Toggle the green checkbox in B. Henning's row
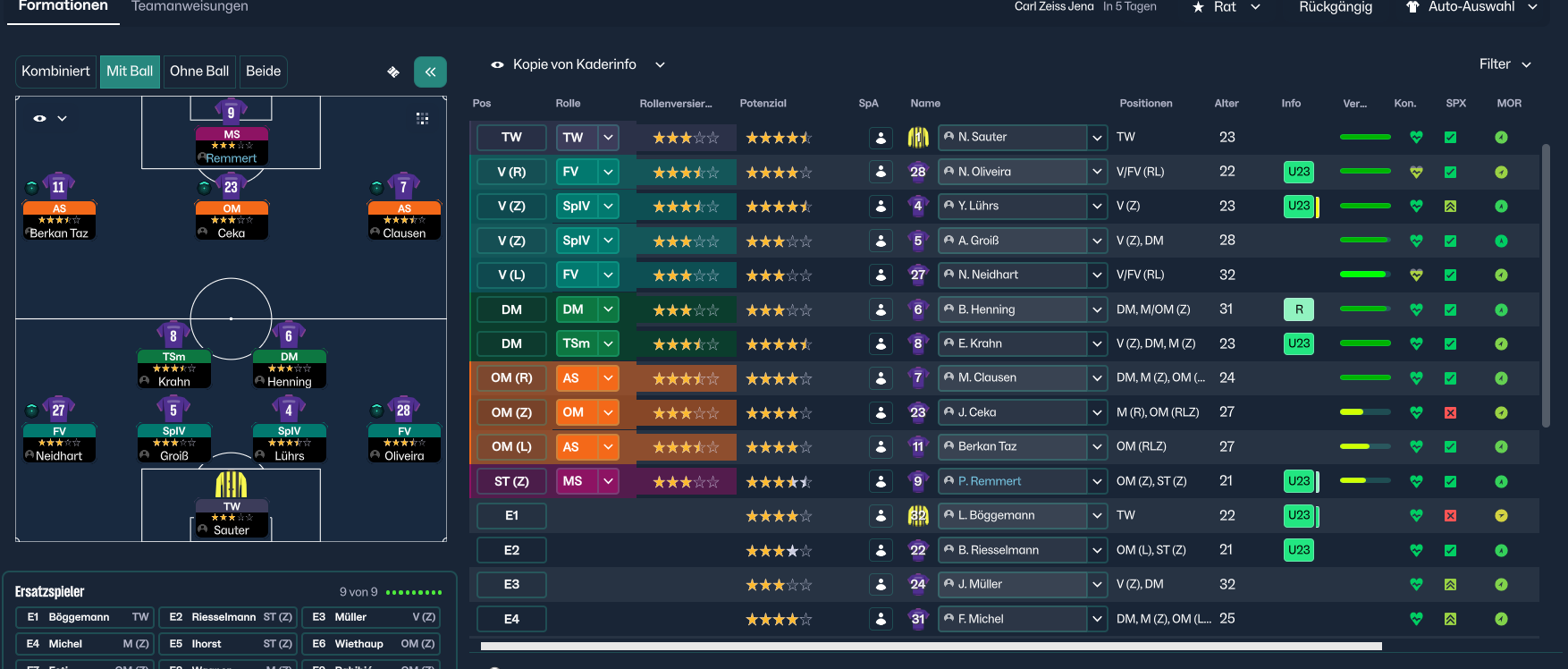 pos(1450,309)
